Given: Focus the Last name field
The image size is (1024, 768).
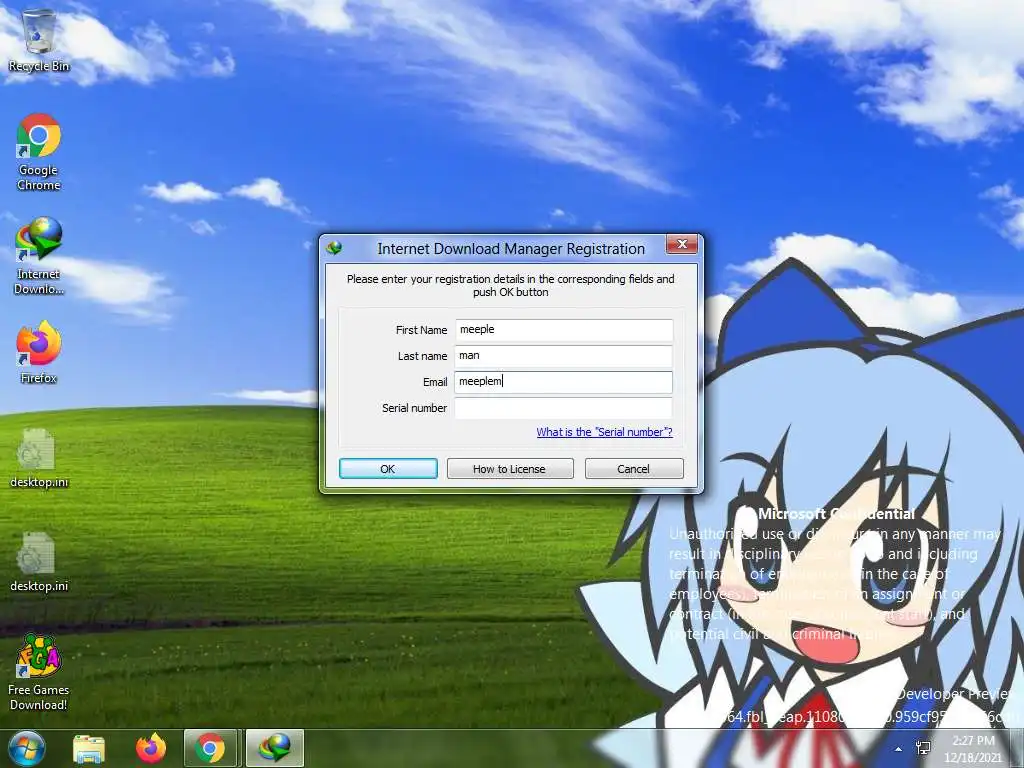Looking at the screenshot, I should [x=564, y=356].
